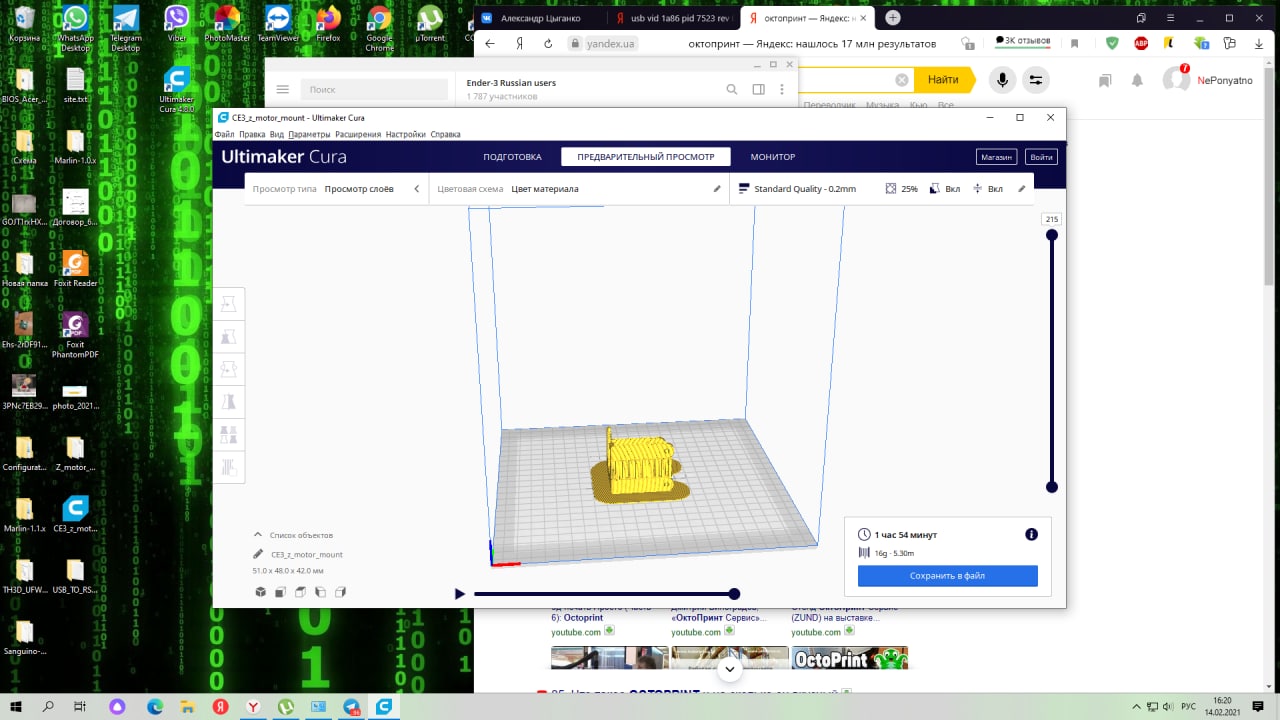Show print info via the 'i' icon
The image size is (1280, 720).
click(1031, 535)
